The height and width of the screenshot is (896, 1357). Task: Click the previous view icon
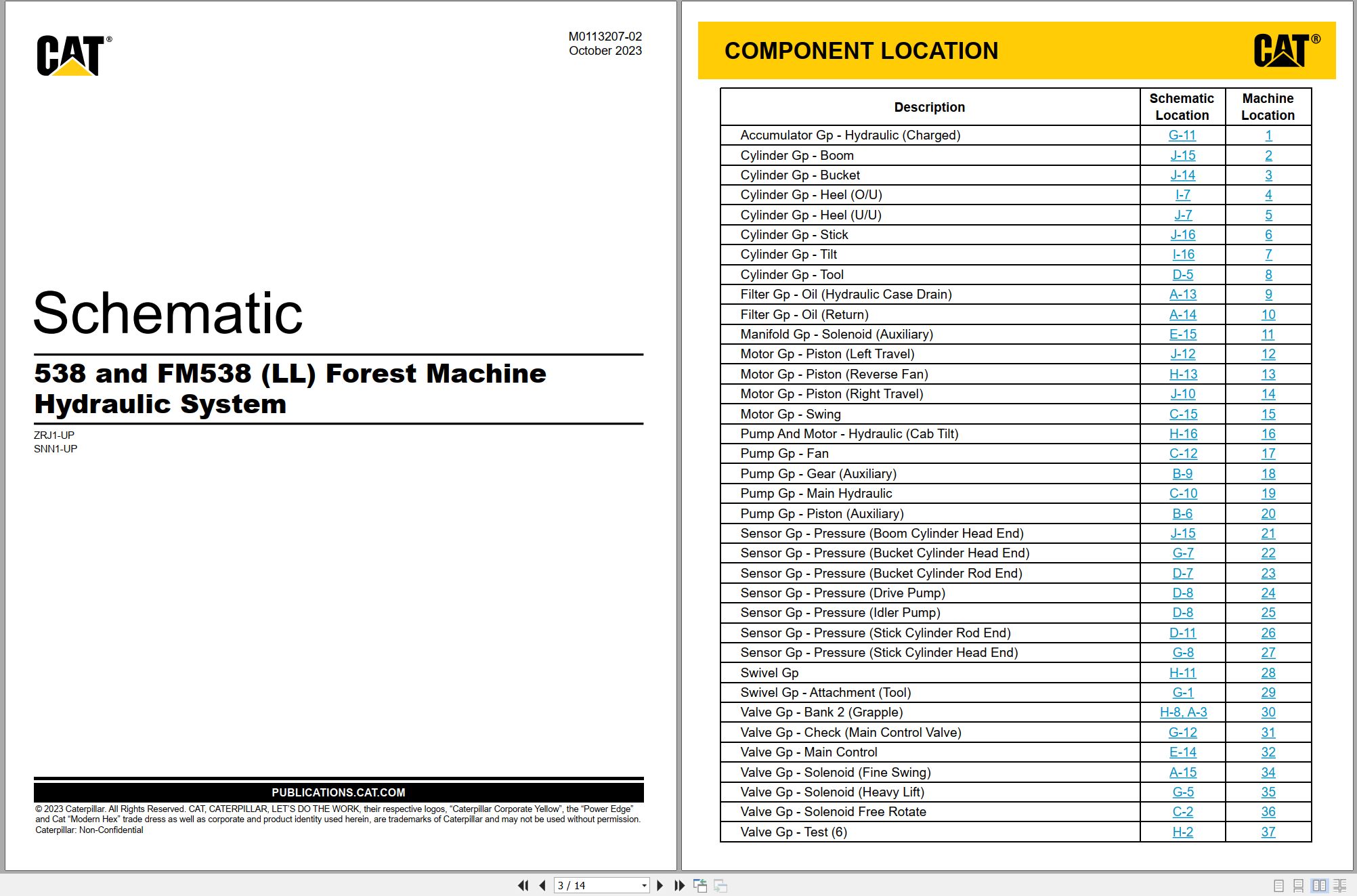[x=700, y=885]
